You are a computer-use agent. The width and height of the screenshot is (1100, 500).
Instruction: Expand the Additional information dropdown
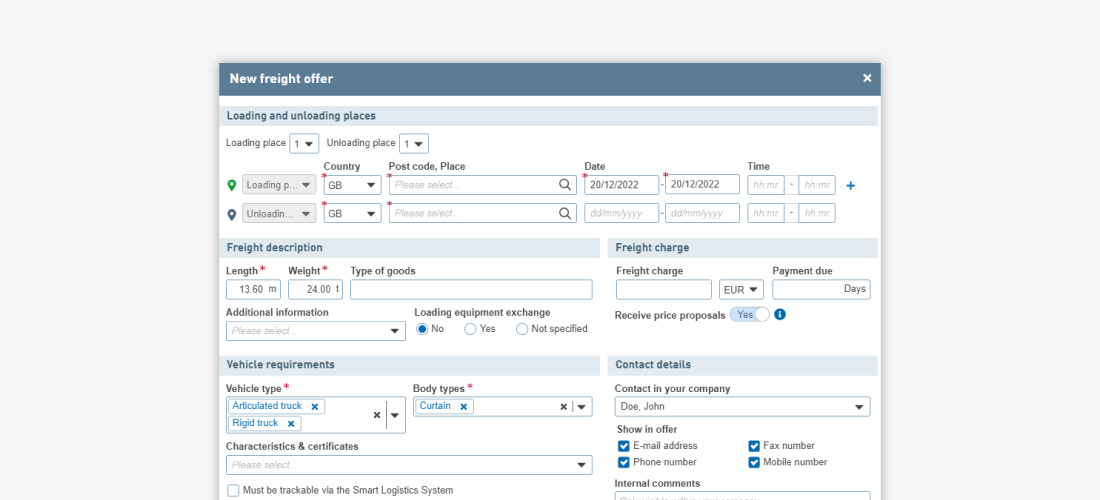(394, 331)
